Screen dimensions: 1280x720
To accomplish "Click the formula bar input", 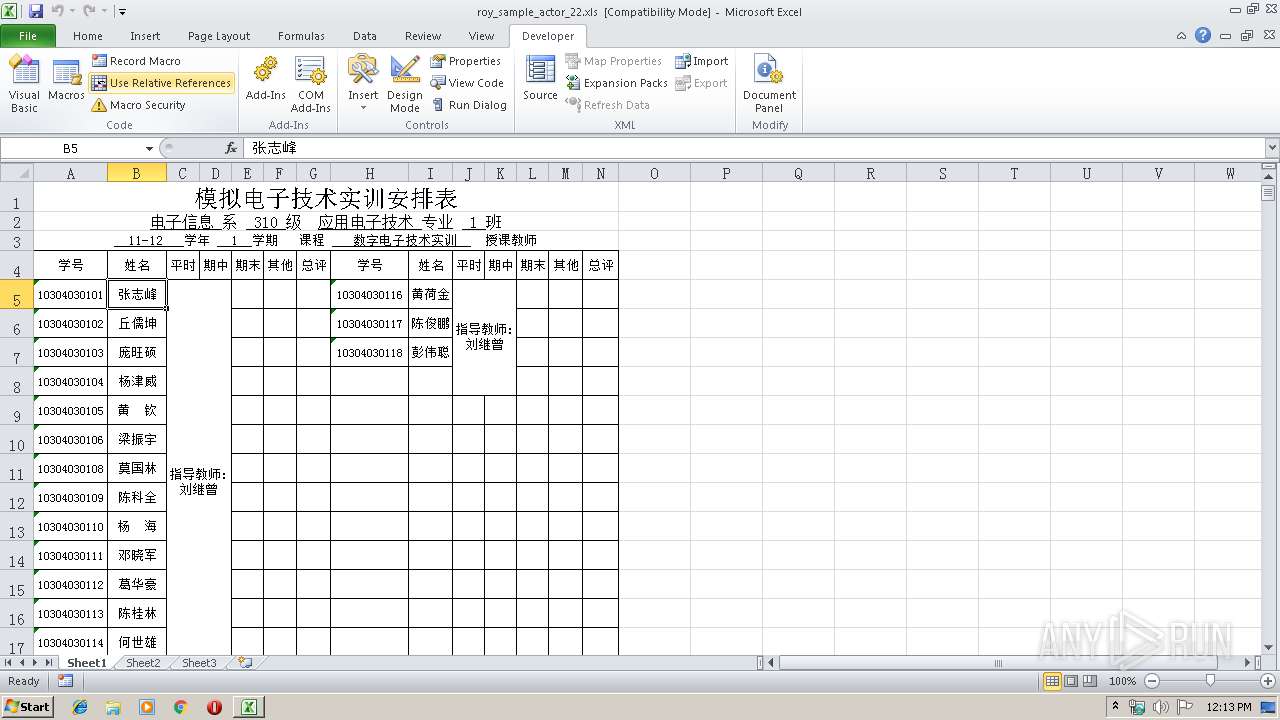I will (x=754, y=148).
